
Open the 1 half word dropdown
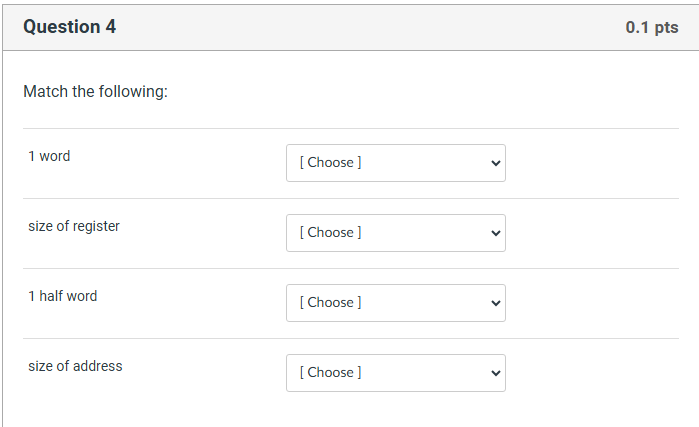click(395, 303)
